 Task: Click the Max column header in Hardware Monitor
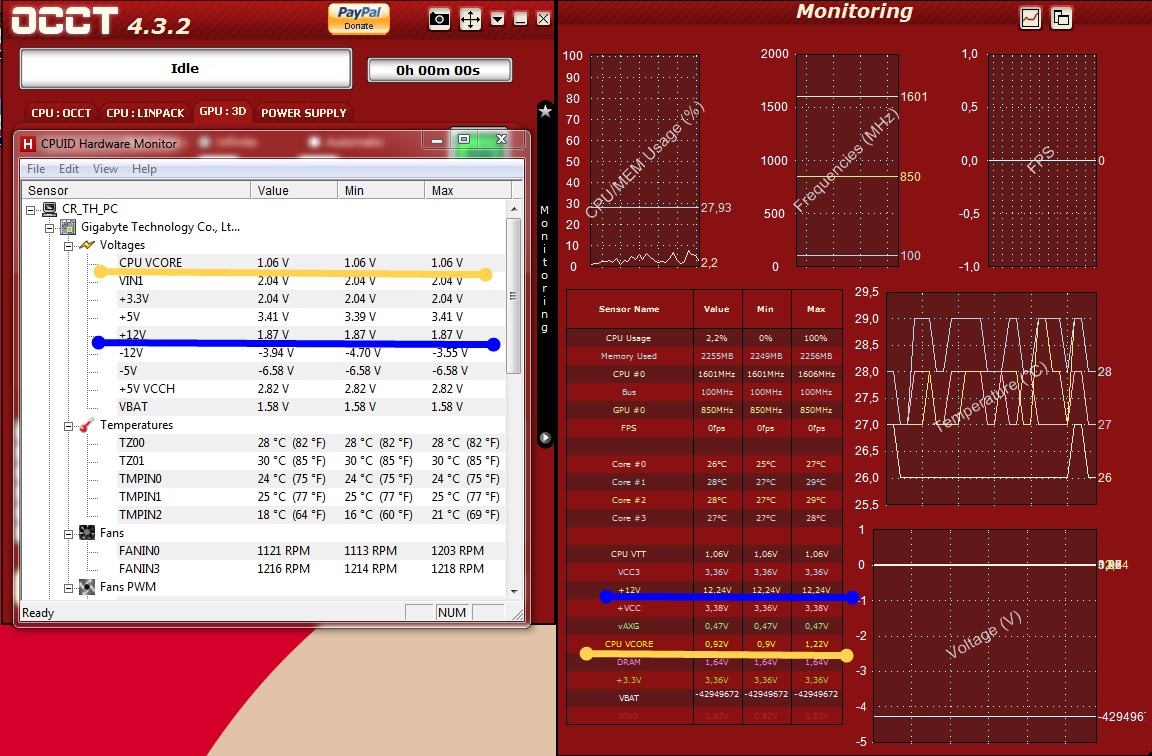[467, 190]
